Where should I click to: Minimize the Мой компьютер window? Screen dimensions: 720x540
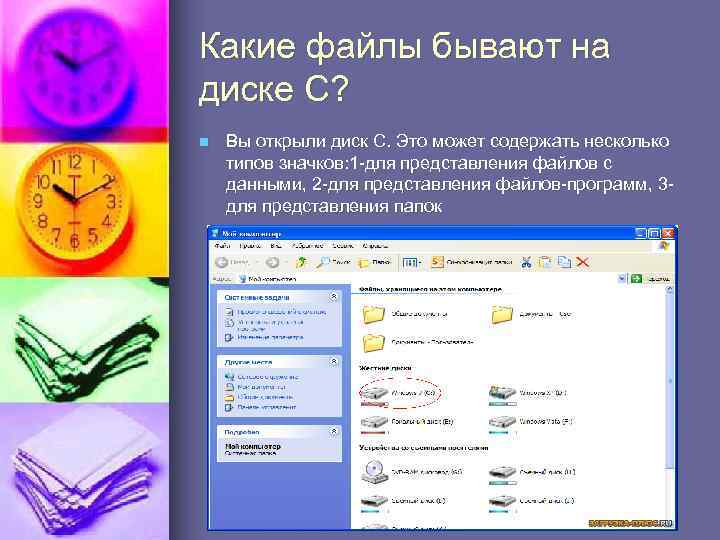point(641,233)
